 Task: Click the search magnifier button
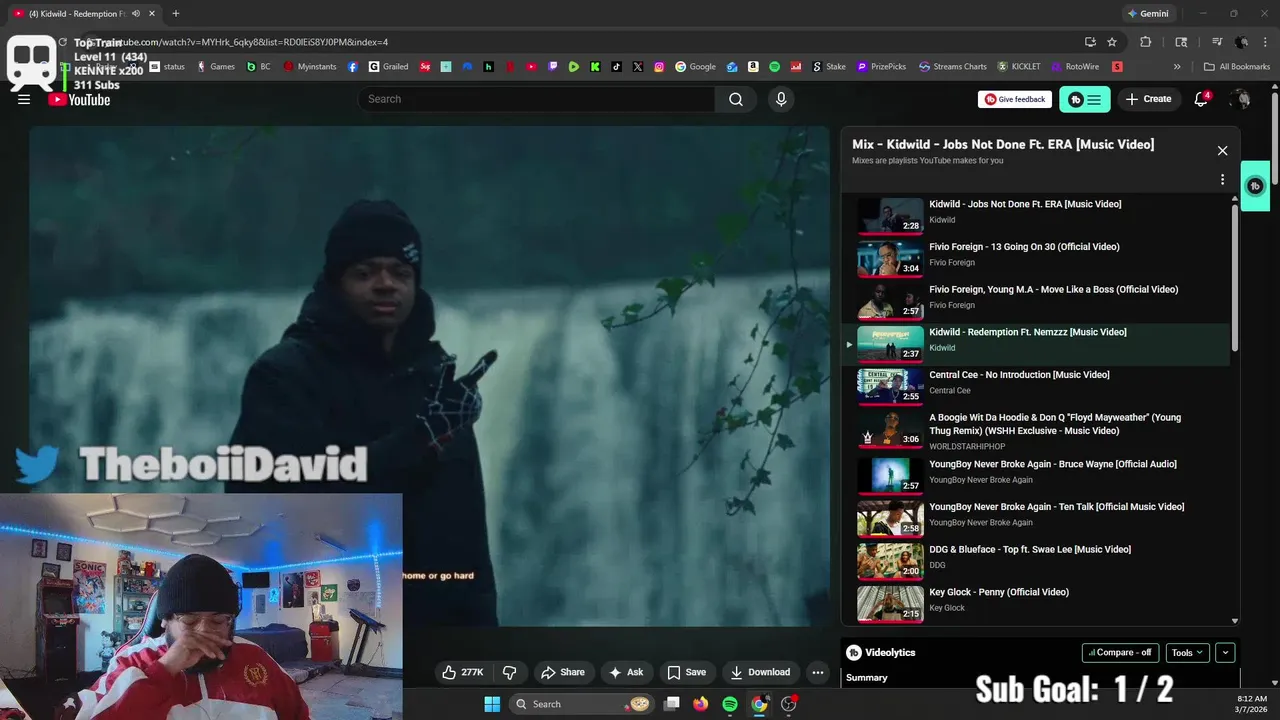tap(736, 99)
